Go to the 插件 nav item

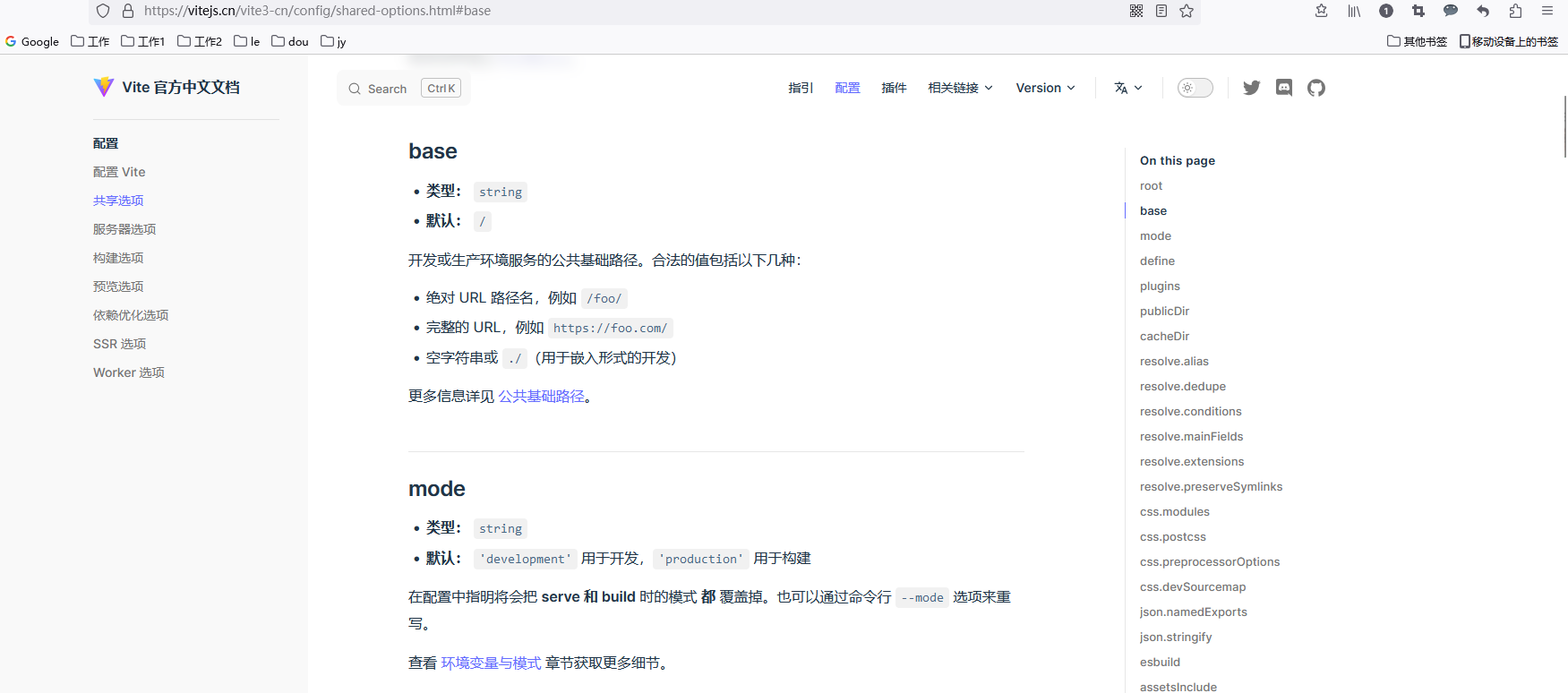[894, 88]
